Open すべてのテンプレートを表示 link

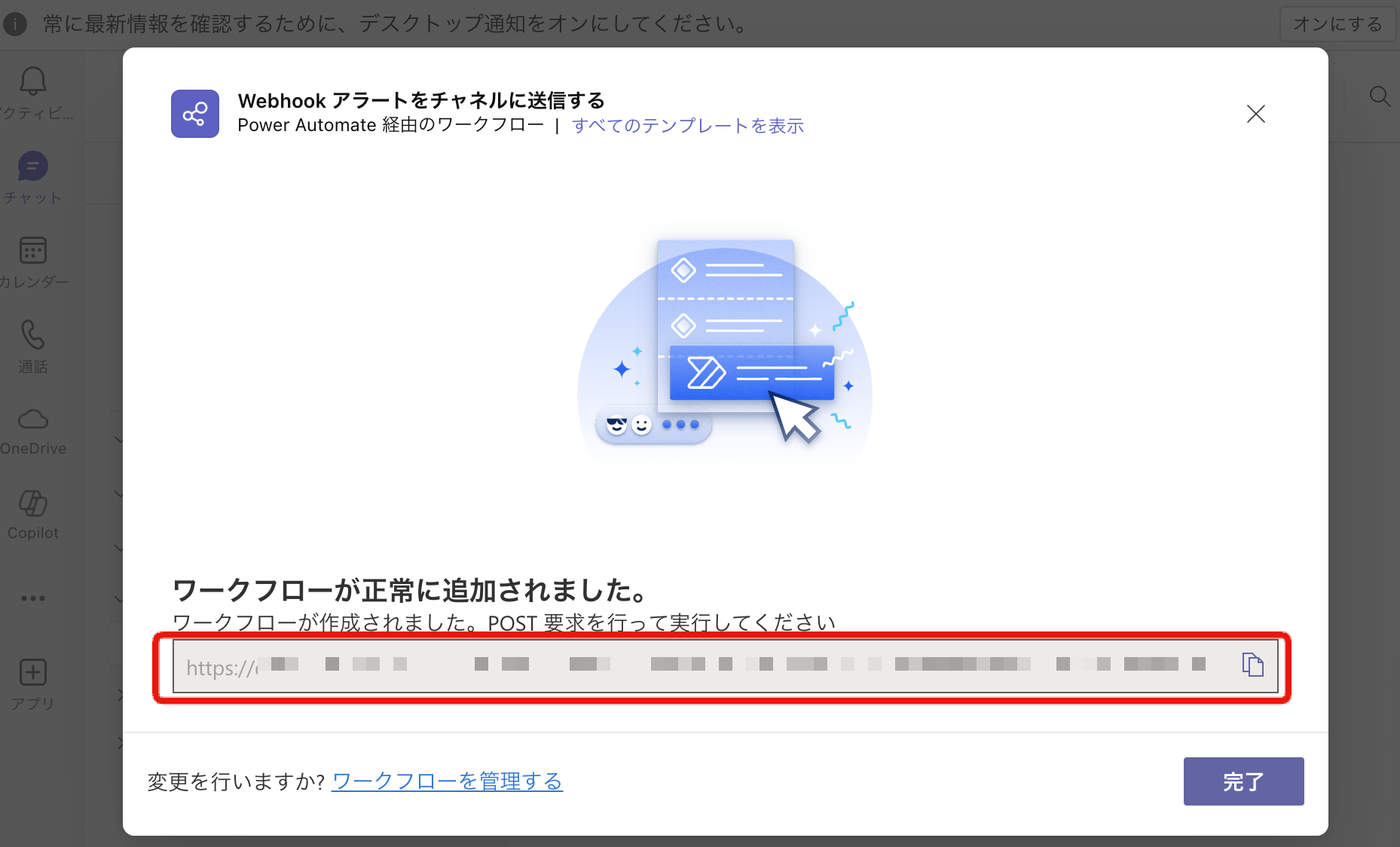tap(688, 126)
